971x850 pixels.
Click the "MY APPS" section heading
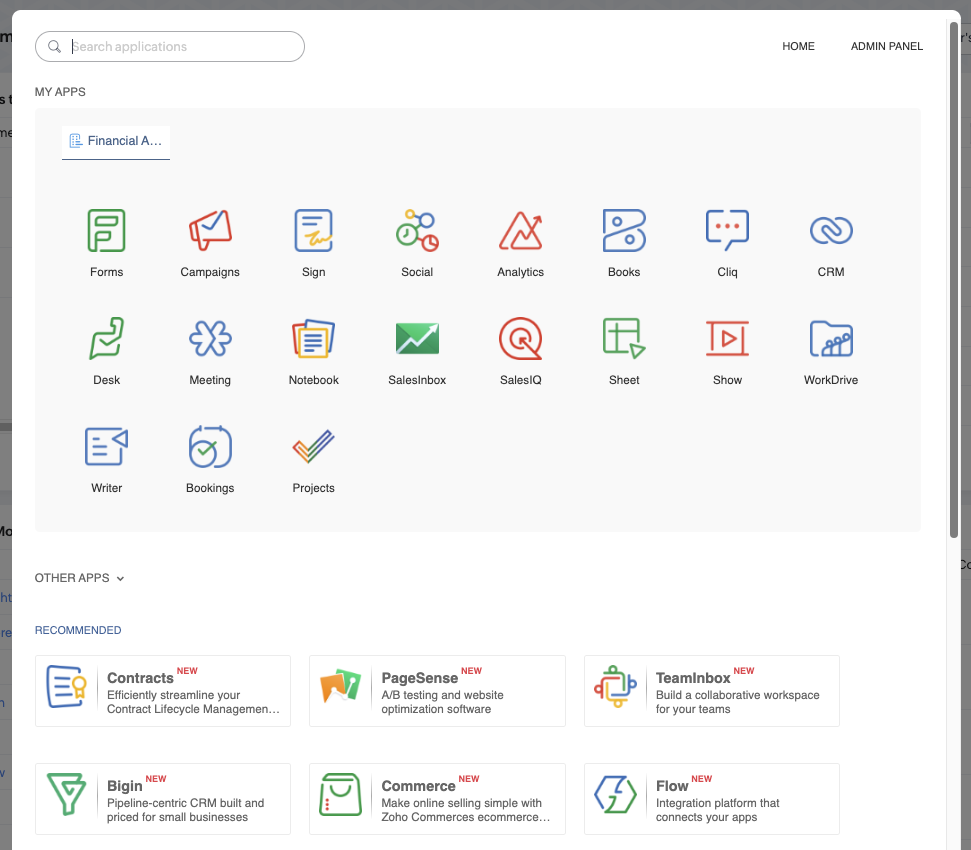click(60, 92)
